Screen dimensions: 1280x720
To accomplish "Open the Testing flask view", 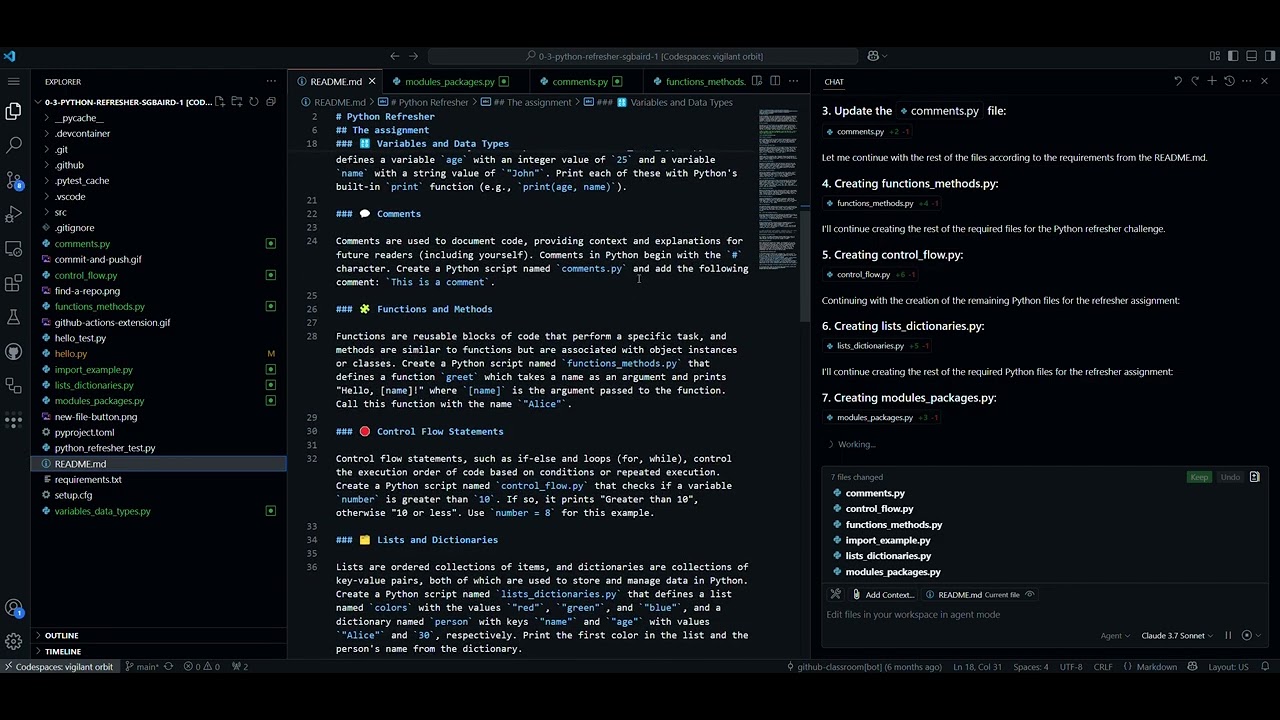I will click(x=14, y=317).
